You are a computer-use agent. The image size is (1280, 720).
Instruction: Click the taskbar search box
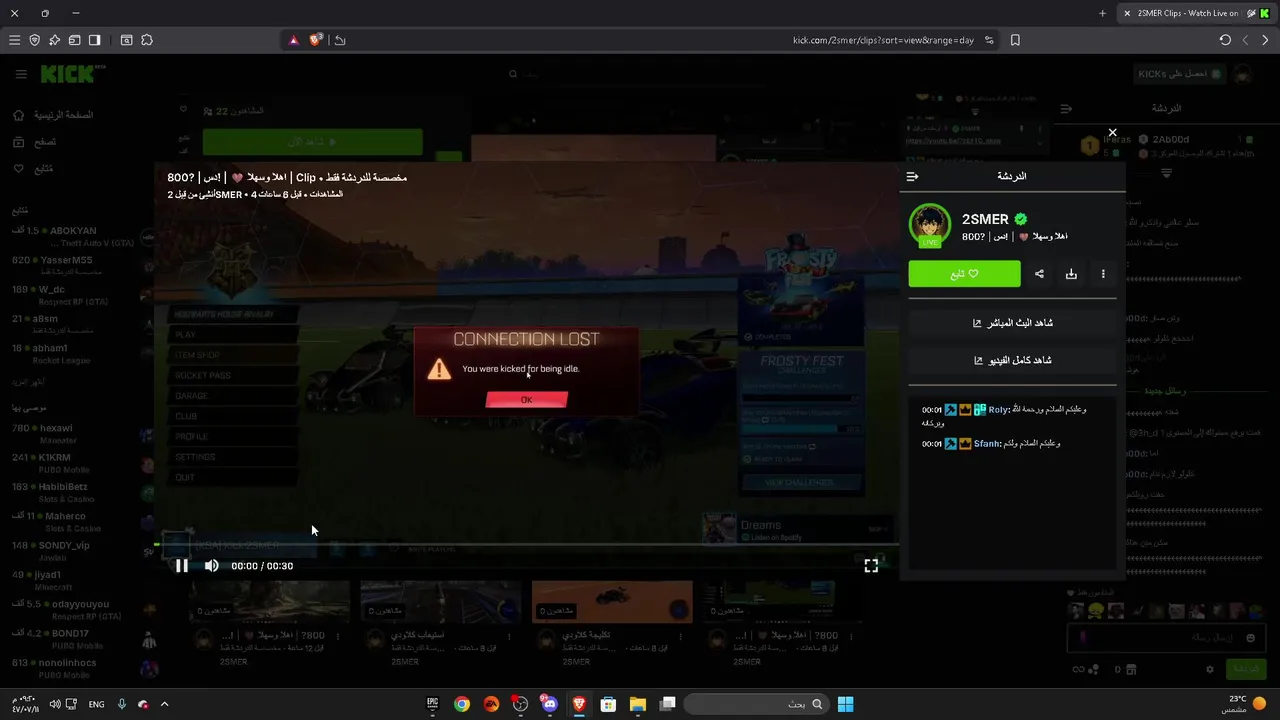click(x=756, y=704)
